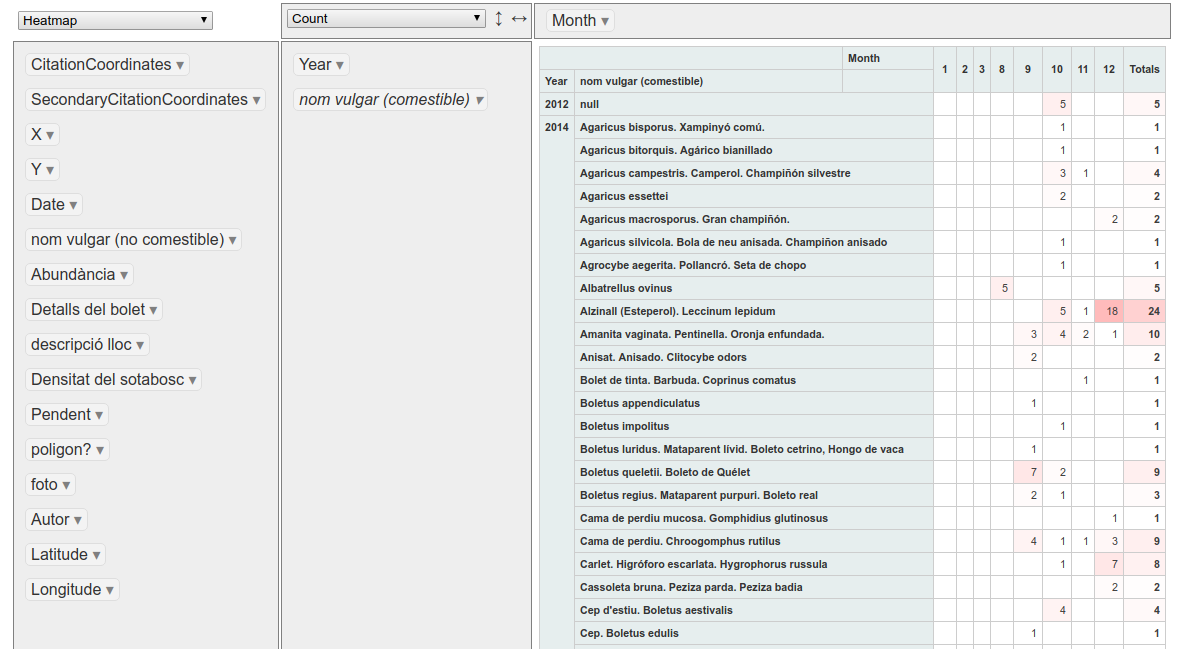The height and width of the screenshot is (649, 1178).
Task: Open the Count aggregator dropdown
Action: (x=385, y=19)
